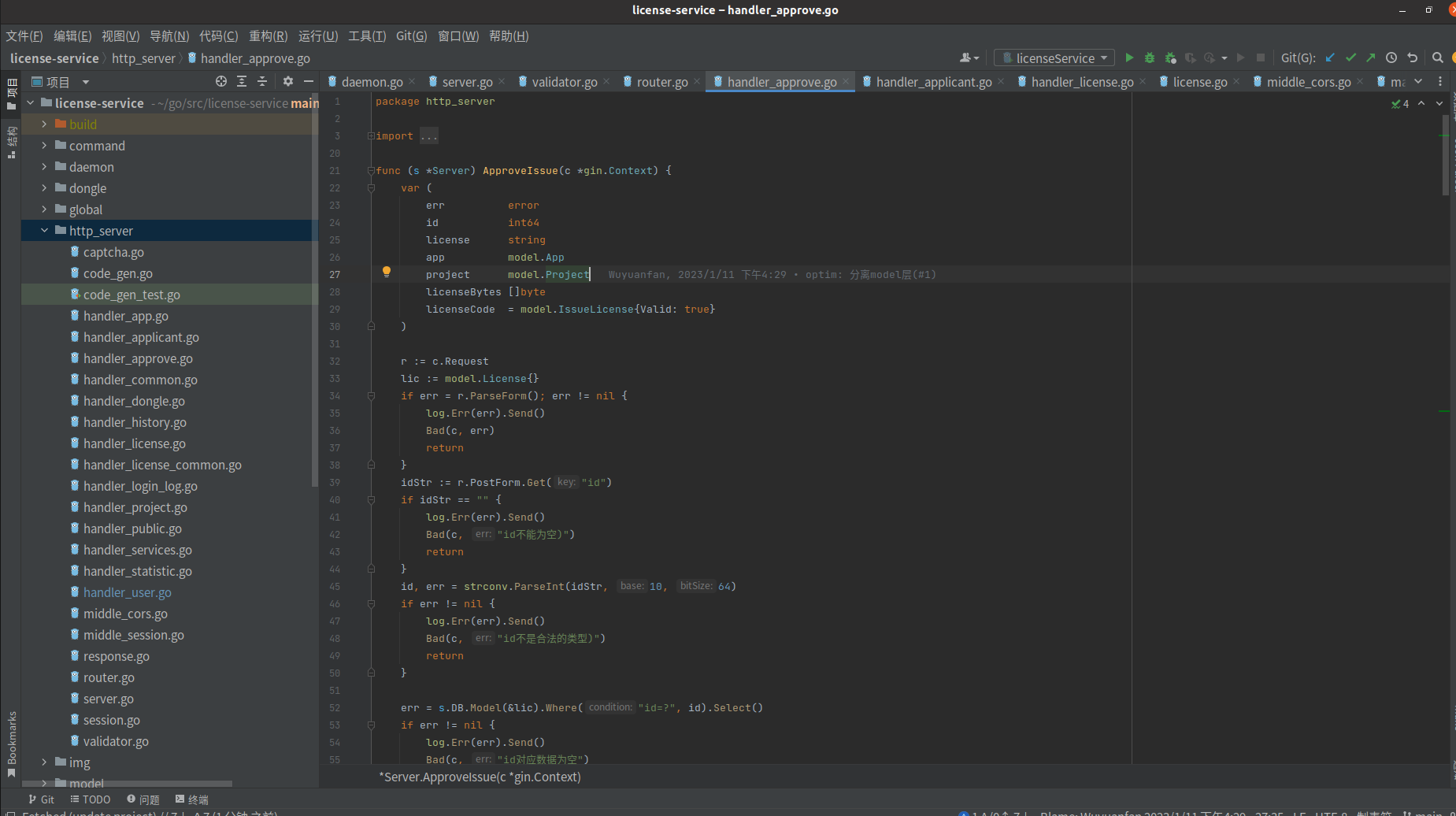Open the 文件(F) menu
Image resolution: width=1456 pixels, height=816 pixels.
tap(24, 35)
